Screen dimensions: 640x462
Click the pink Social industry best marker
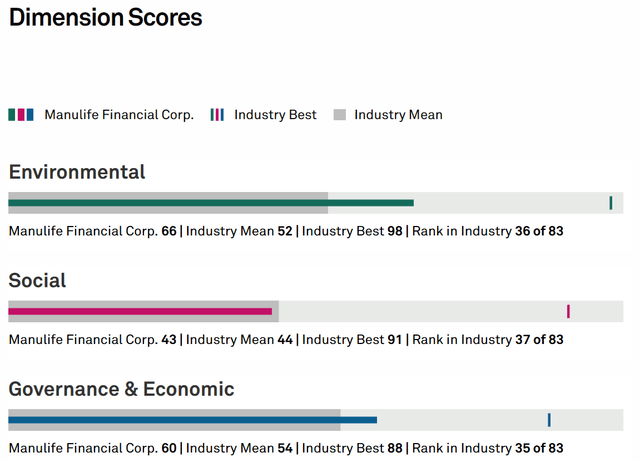568,311
